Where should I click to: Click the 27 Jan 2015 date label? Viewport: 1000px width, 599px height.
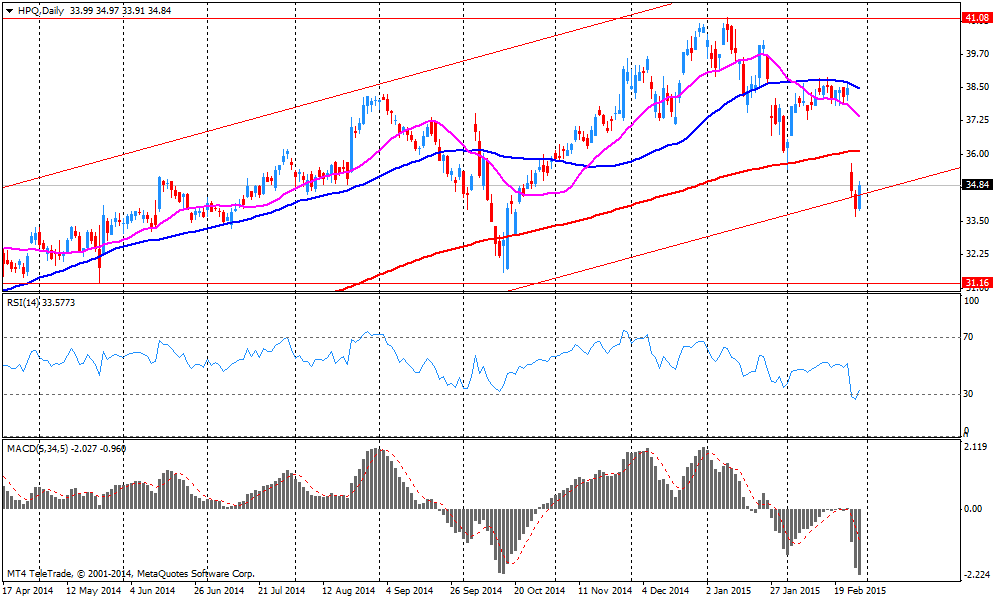[802, 591]
